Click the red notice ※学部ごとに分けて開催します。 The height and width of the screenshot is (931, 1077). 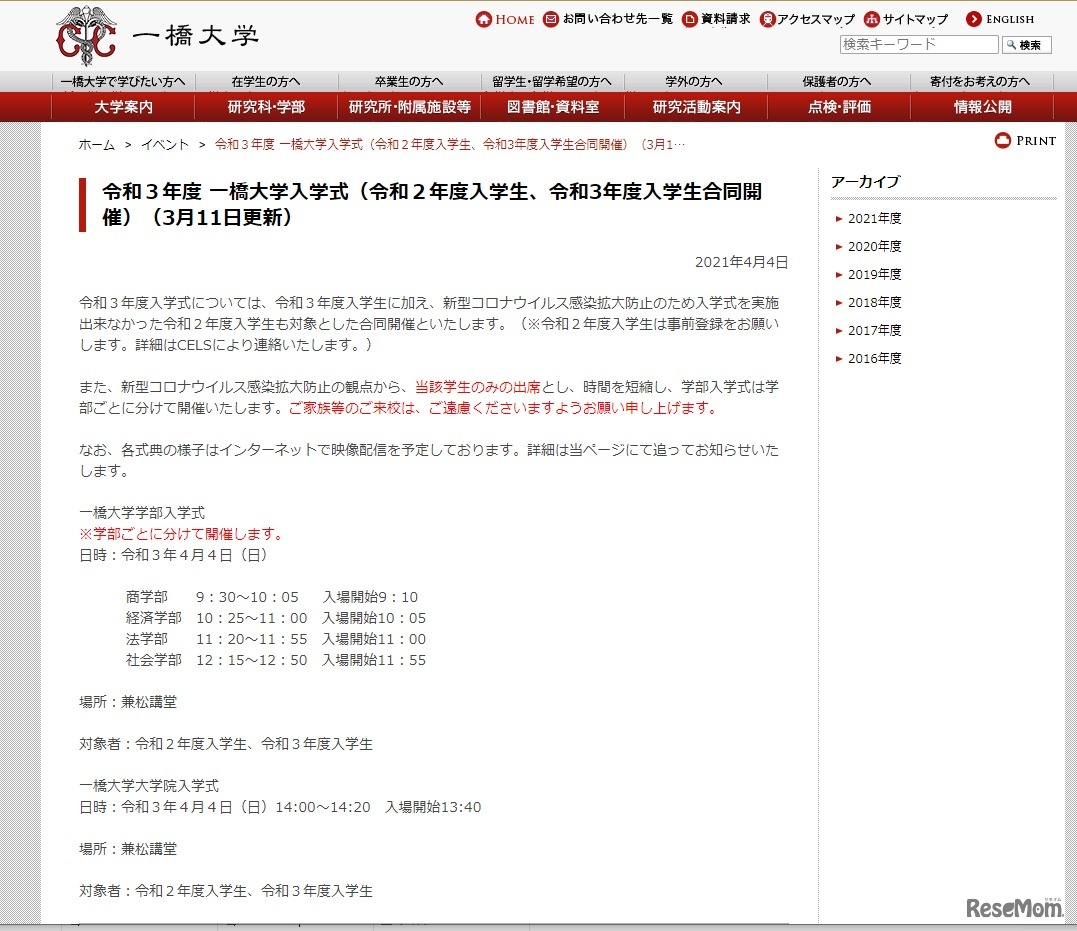(183, 534)
